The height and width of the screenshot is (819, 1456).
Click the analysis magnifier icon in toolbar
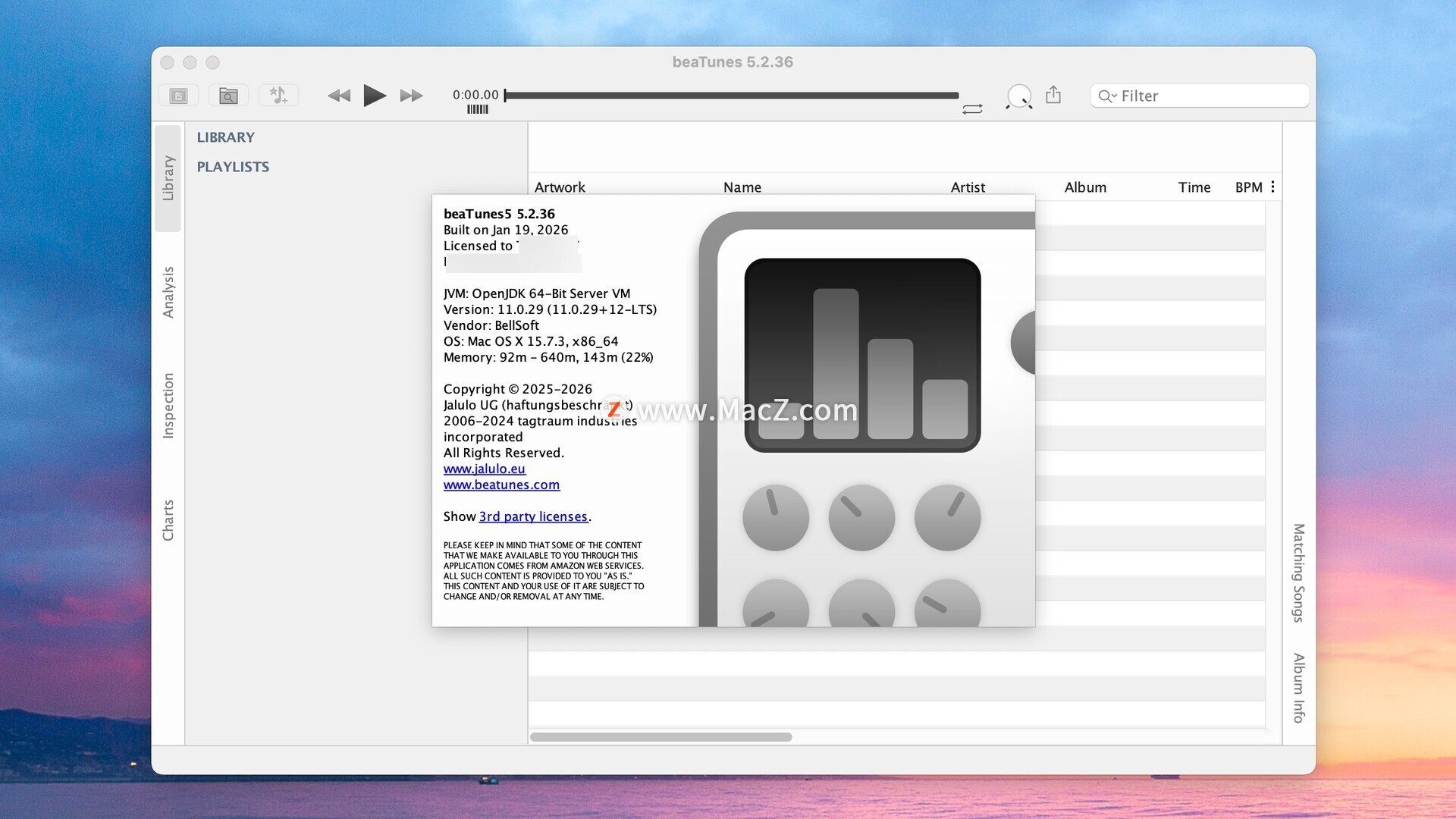coord(1018,96)
